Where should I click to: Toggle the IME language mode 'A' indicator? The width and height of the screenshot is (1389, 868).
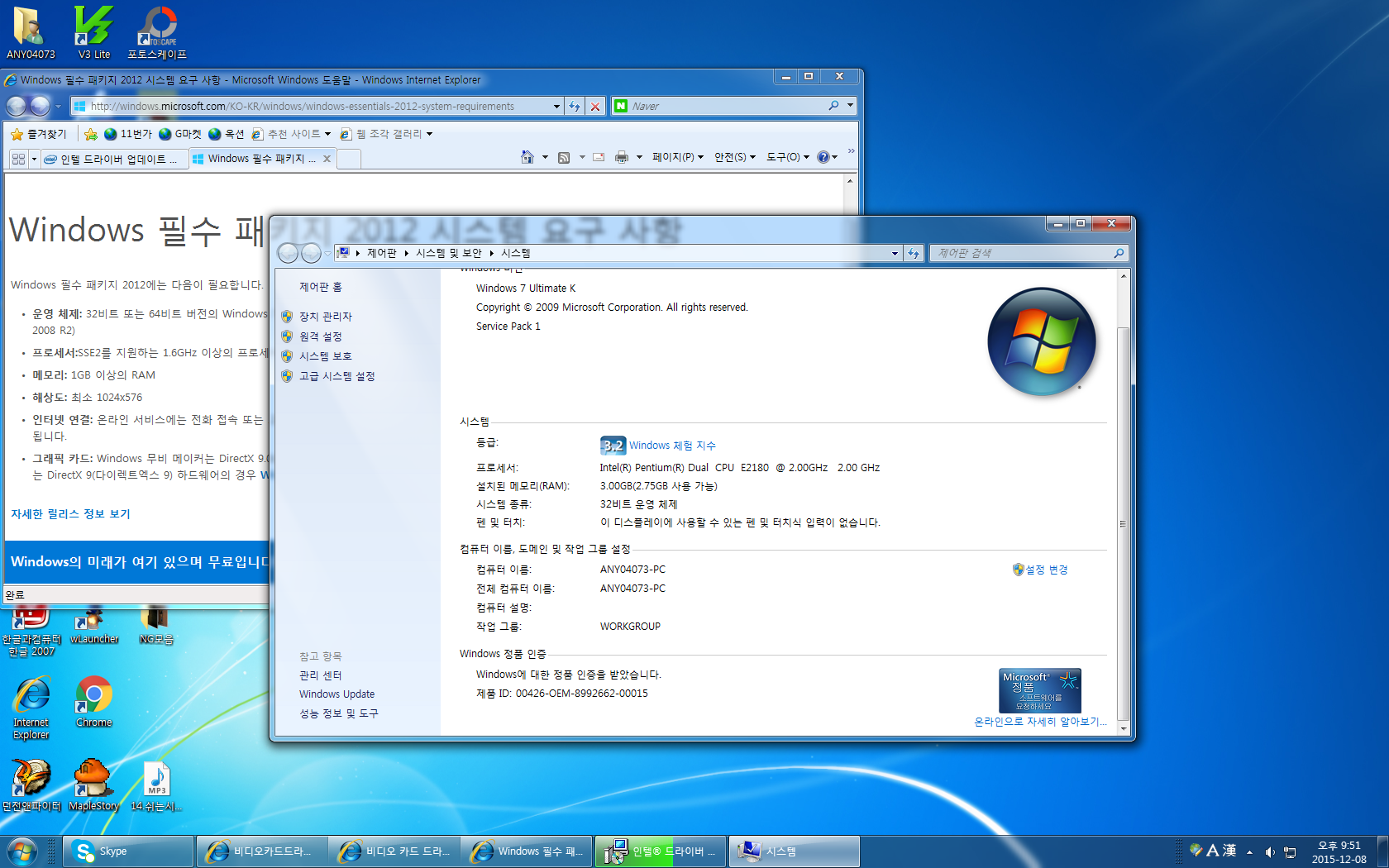[x=1212, y=851]
